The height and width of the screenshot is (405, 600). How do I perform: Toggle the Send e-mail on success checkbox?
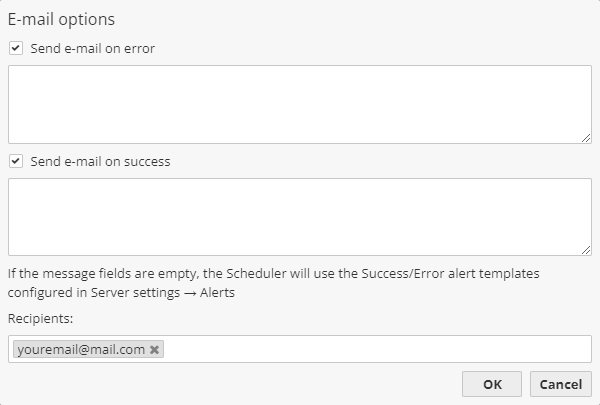[16, 161]
